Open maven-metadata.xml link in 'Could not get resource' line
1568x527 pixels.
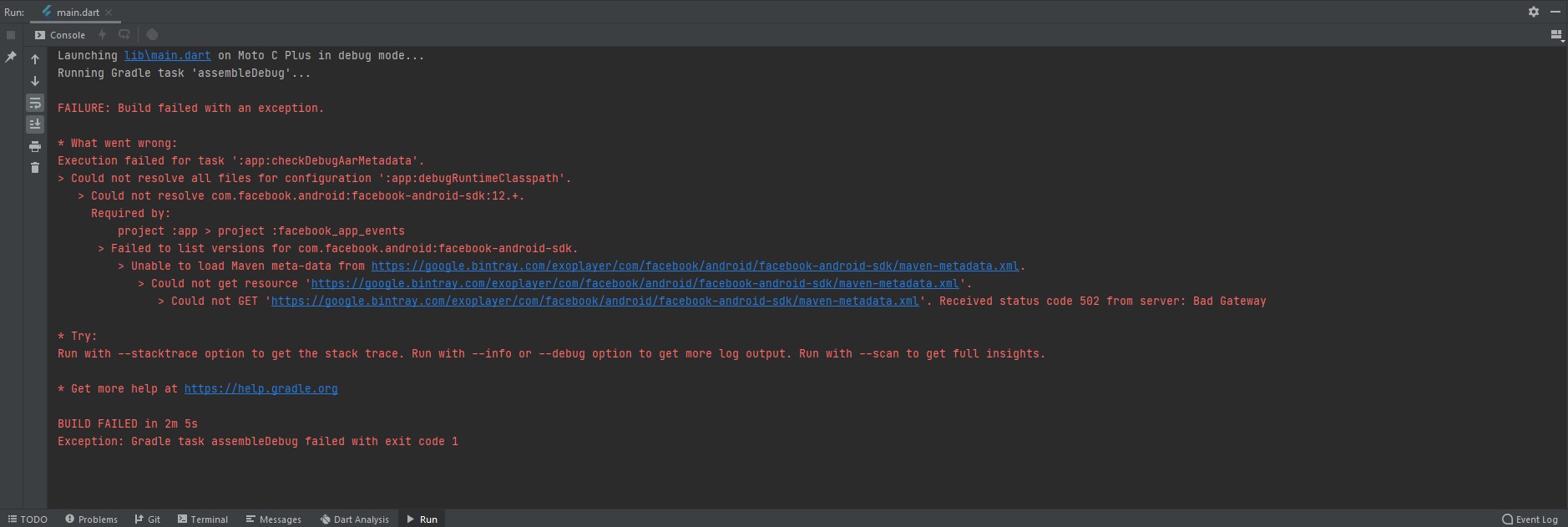[635, 283]
